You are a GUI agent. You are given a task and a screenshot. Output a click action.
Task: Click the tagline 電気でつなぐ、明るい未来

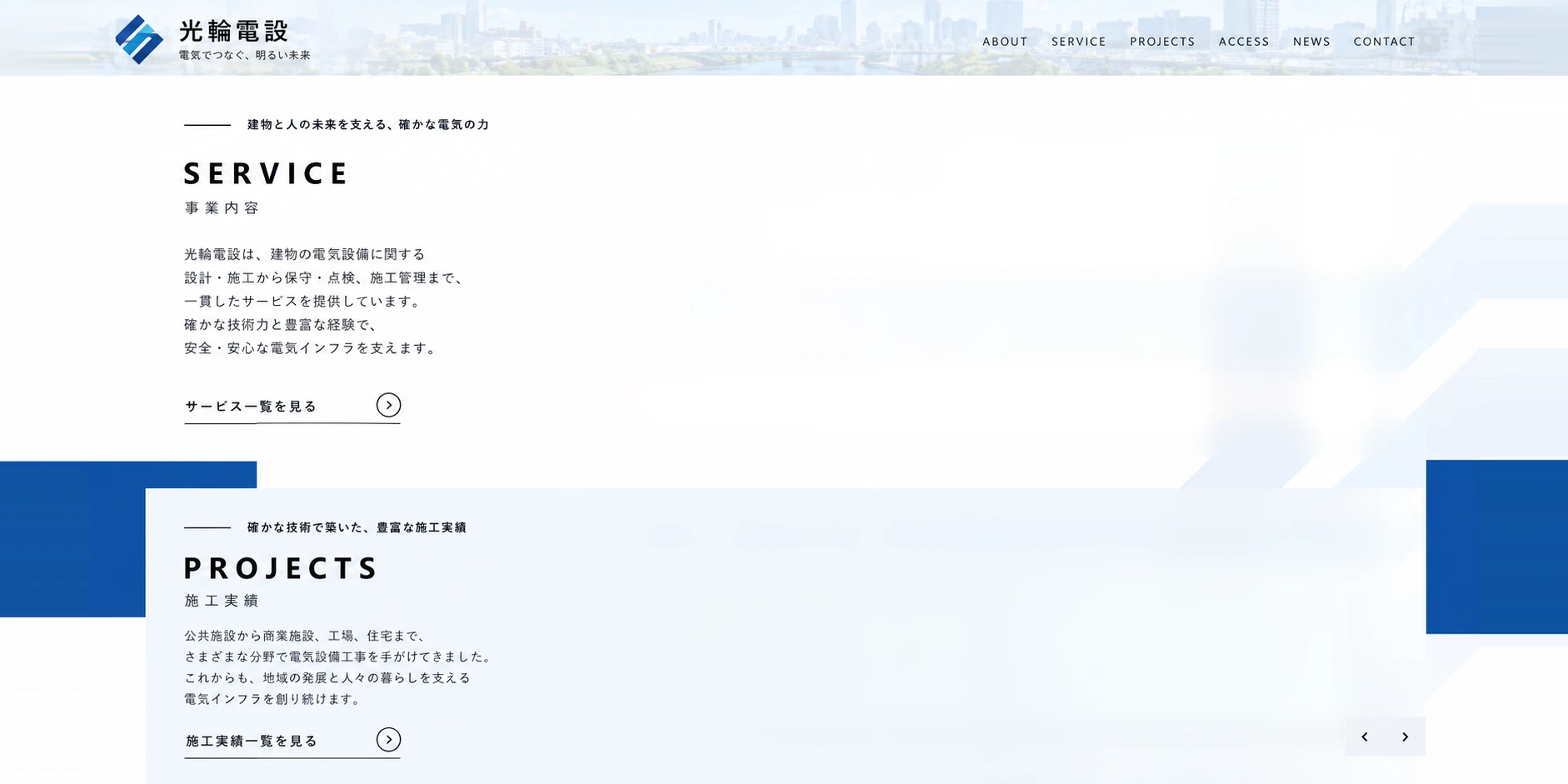pos(245,56)
